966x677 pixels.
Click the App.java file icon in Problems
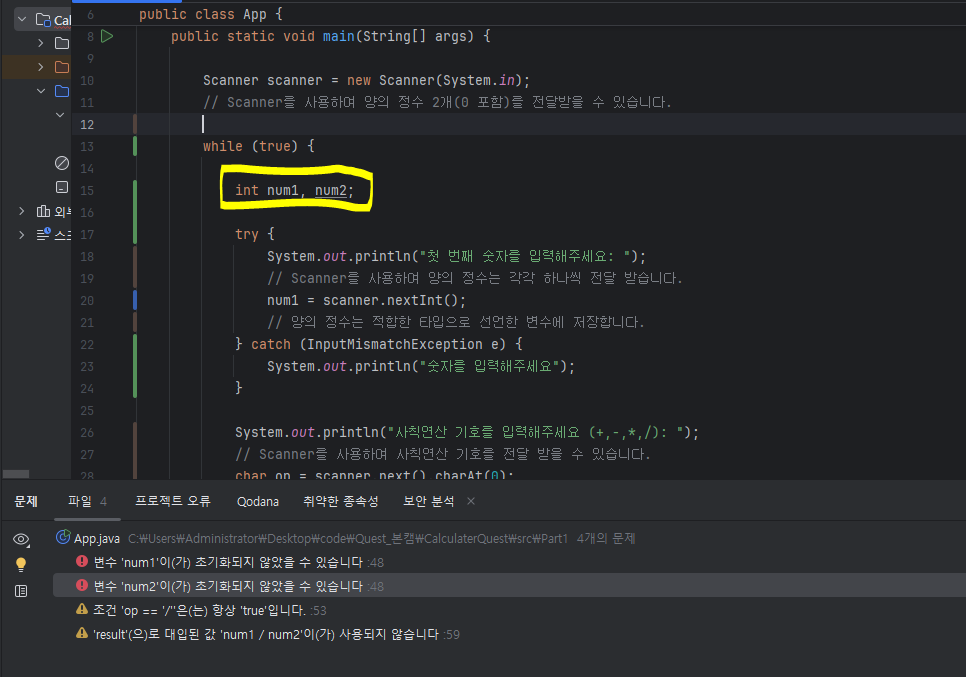[x=63, y=537]
